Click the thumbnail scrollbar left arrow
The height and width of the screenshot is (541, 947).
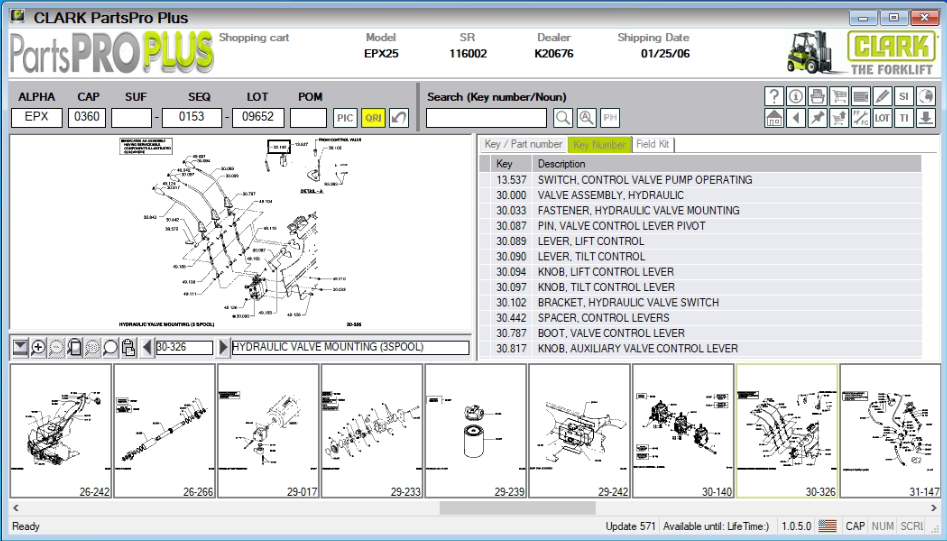point(16,508)
